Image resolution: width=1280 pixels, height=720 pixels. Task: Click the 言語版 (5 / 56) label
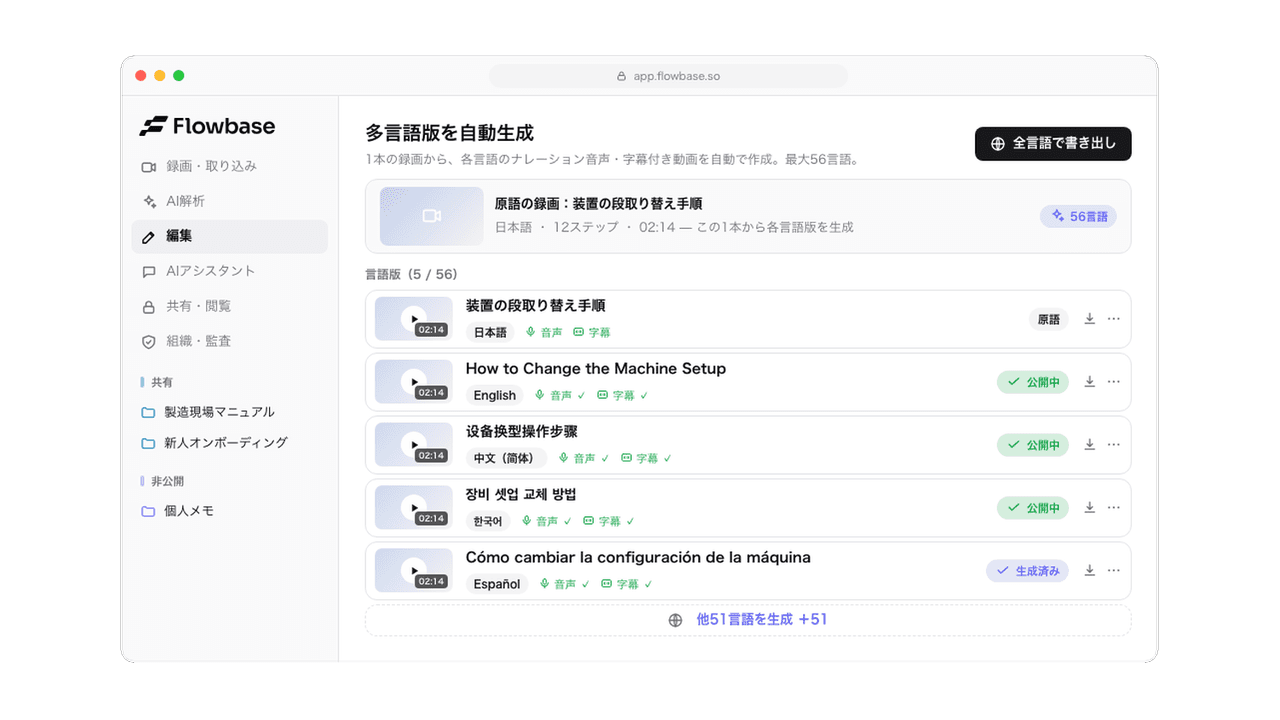[x=411, y=274]
